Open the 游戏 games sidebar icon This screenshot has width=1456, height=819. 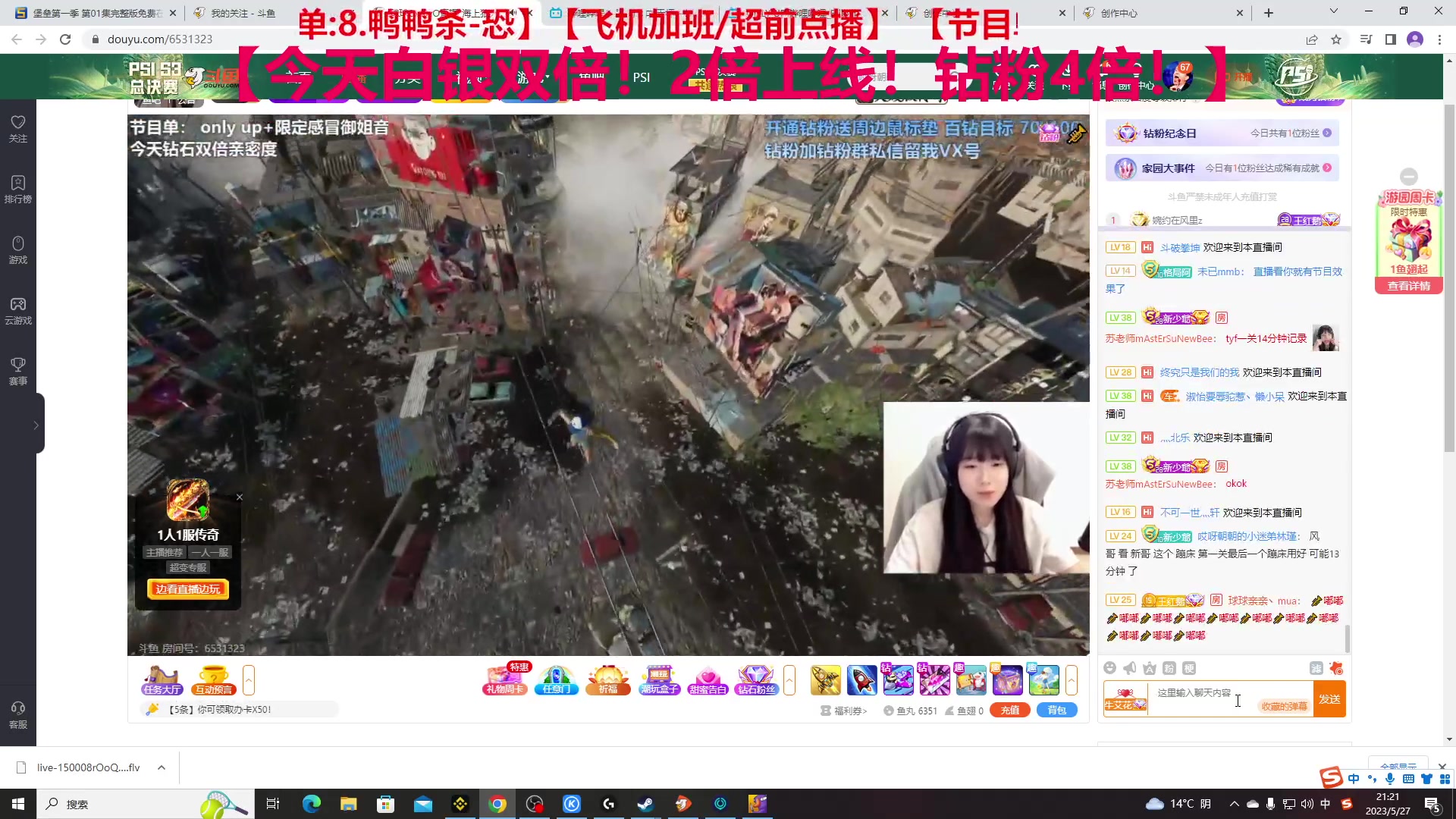coord(18,249)
